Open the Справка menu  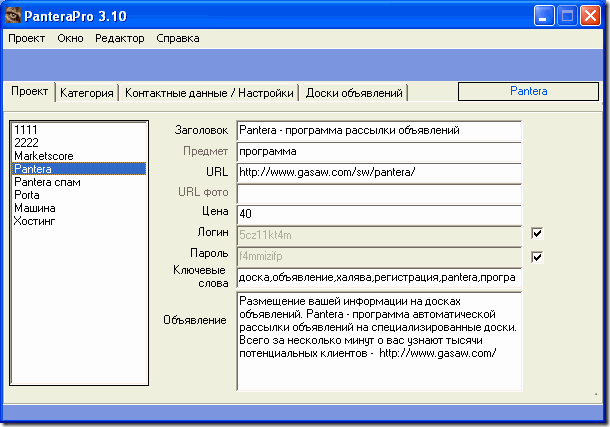pos(178,38)
